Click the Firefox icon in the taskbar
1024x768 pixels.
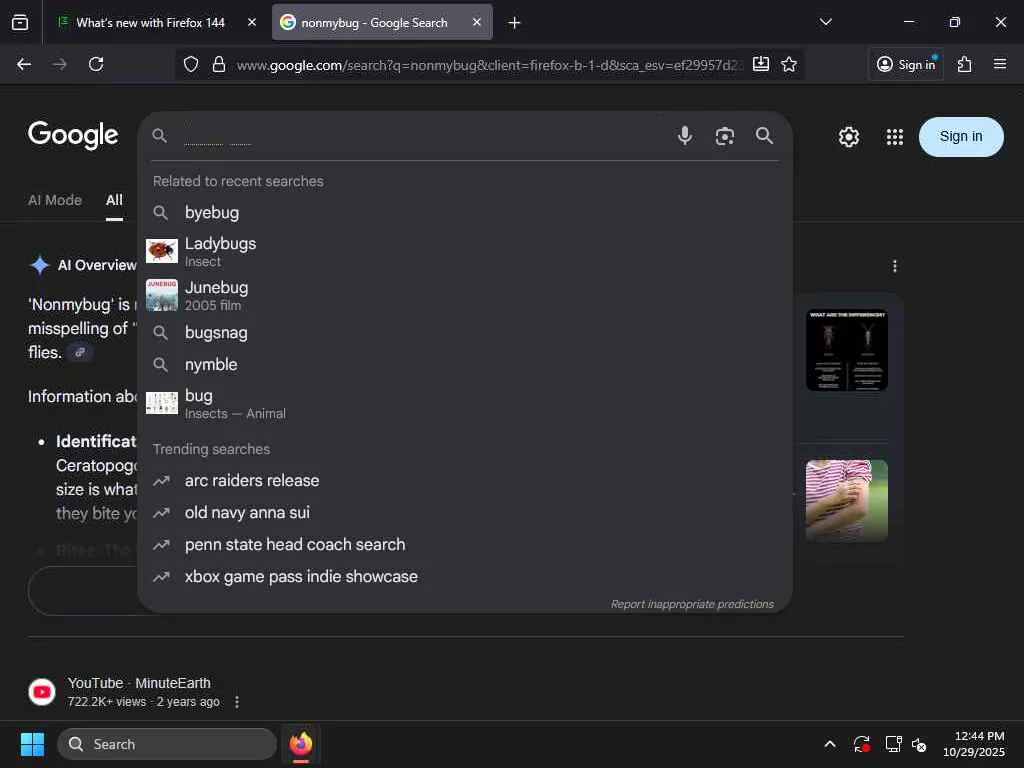(x=300, y=744)
